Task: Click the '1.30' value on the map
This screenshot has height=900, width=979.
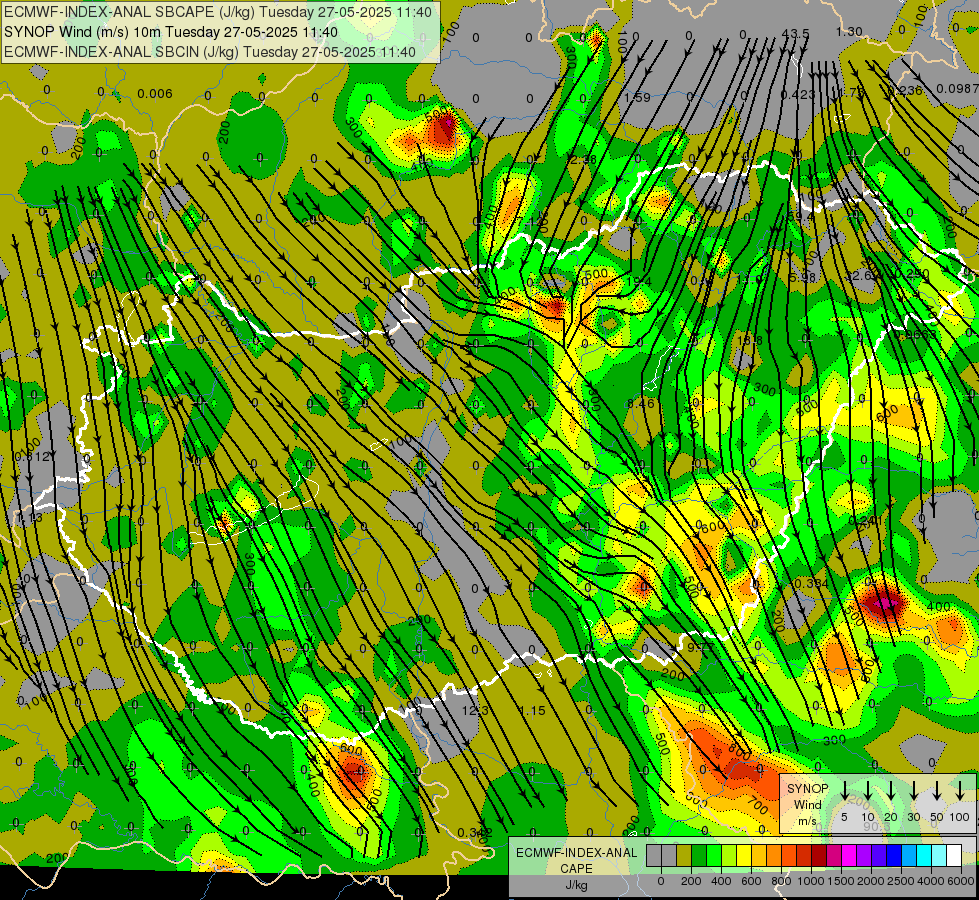Action: pyautogui.click(x=849, y=31)
